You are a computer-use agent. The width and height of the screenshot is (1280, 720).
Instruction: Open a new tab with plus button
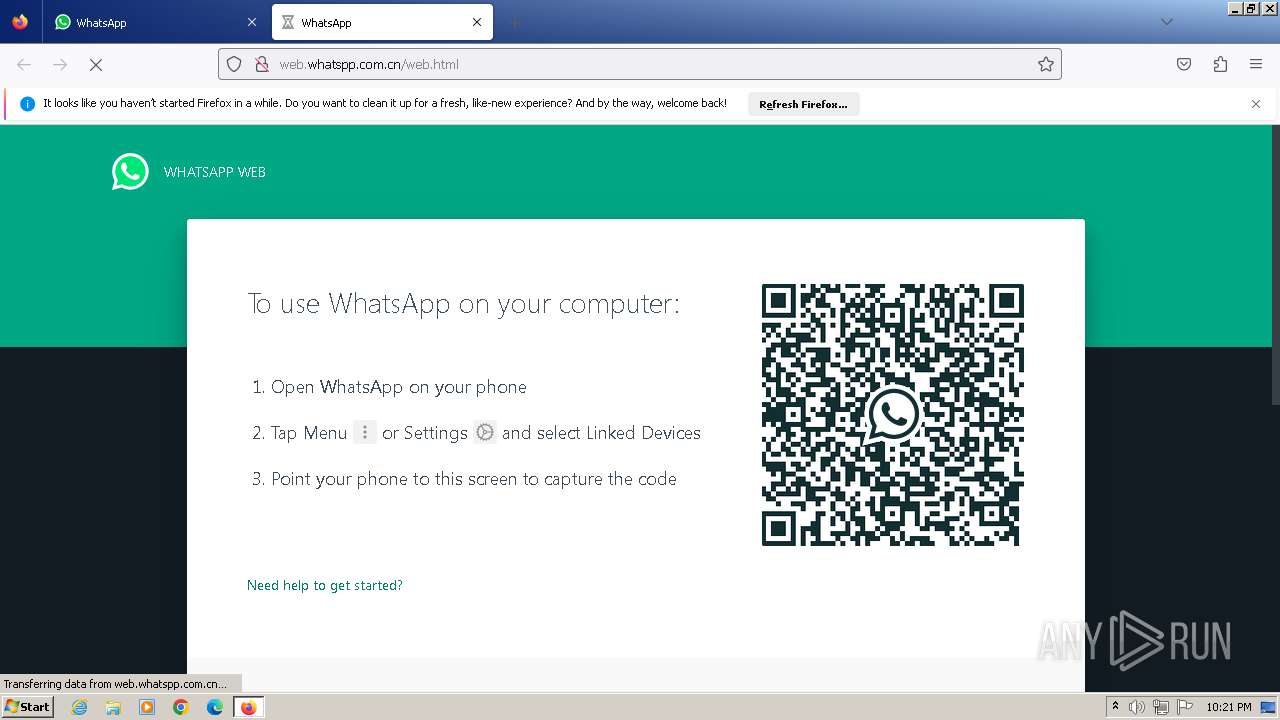point(514,22)
